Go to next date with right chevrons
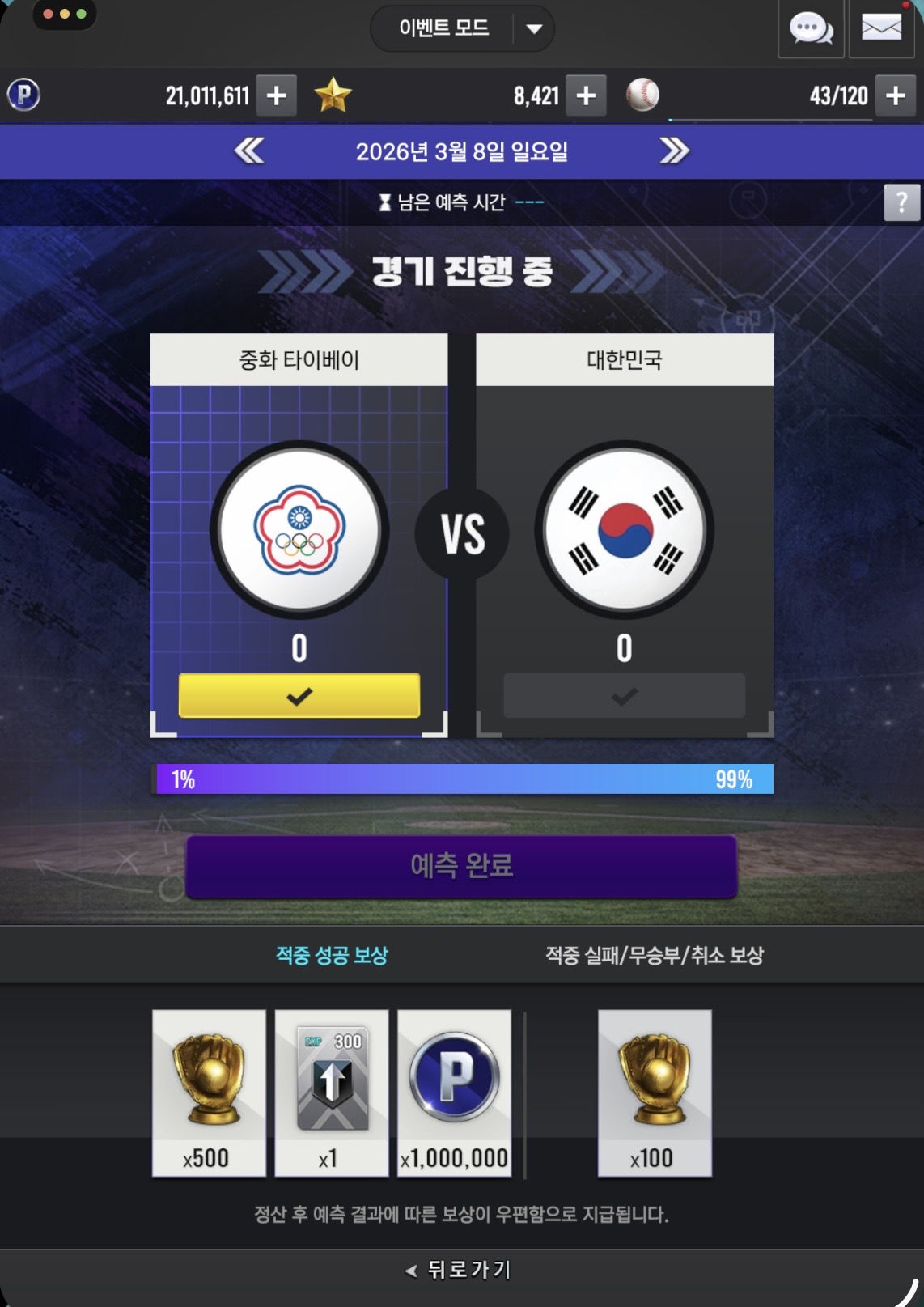This screenshot has width=924, height=1307. (x=674, y=151)
